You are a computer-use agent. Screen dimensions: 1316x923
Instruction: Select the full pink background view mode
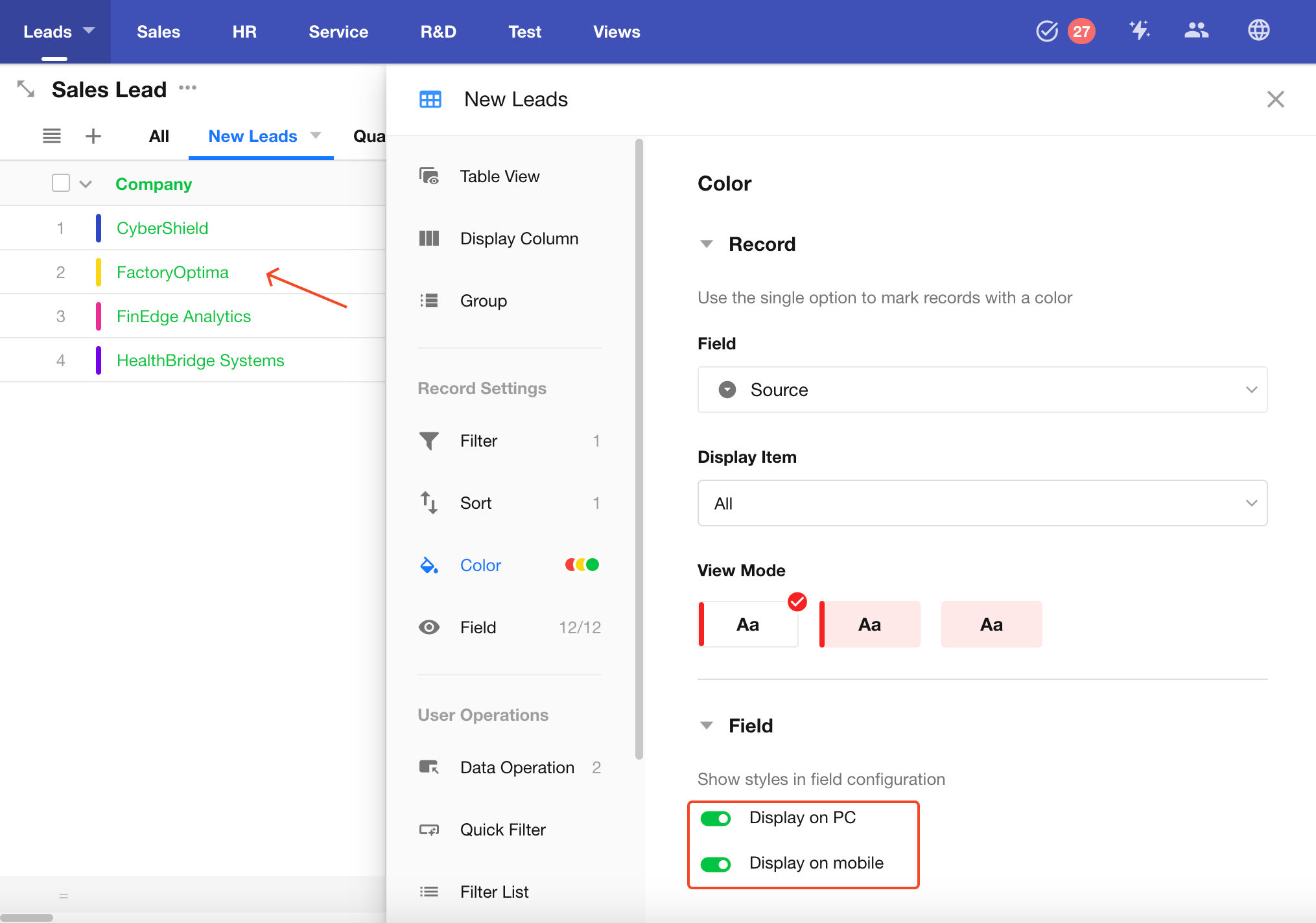pos(991,624)
